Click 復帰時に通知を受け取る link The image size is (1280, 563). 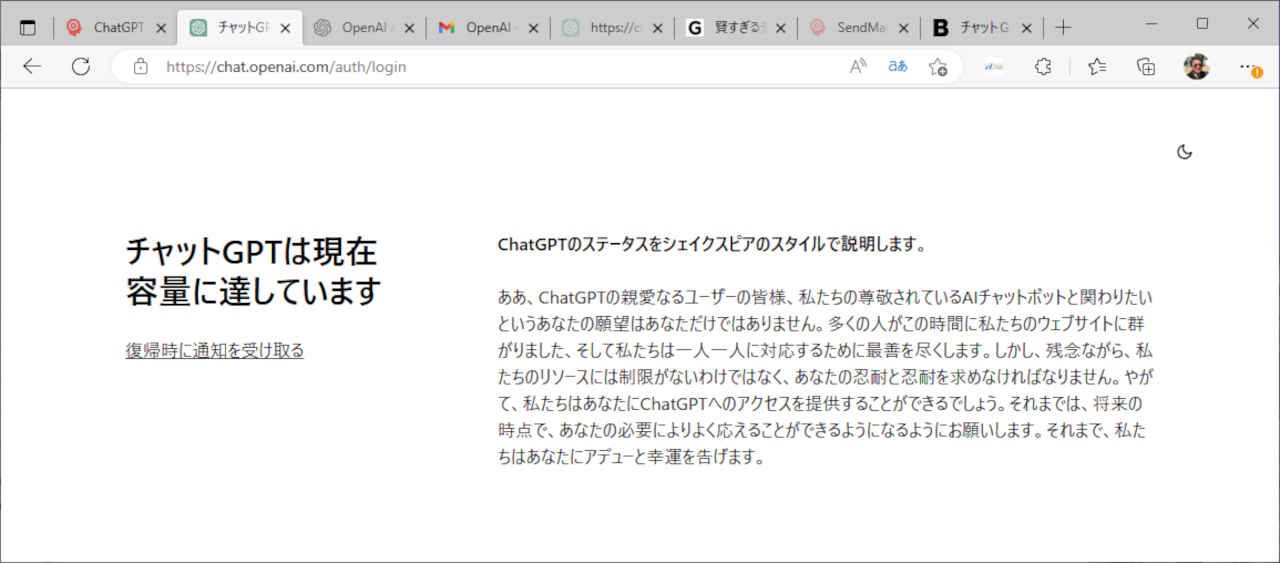(215, 351)
